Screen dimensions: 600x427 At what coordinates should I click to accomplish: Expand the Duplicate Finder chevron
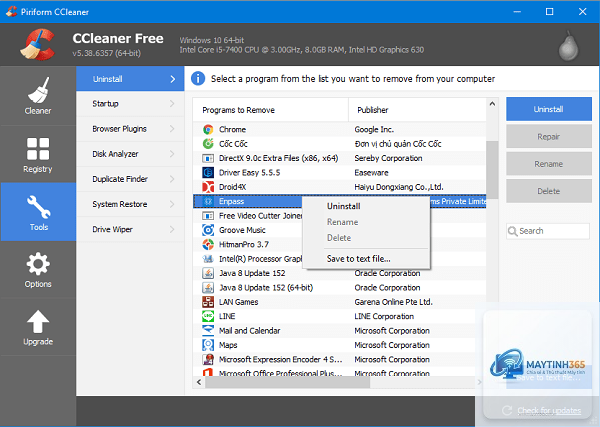pyautogui.click(x=172, y=179)
